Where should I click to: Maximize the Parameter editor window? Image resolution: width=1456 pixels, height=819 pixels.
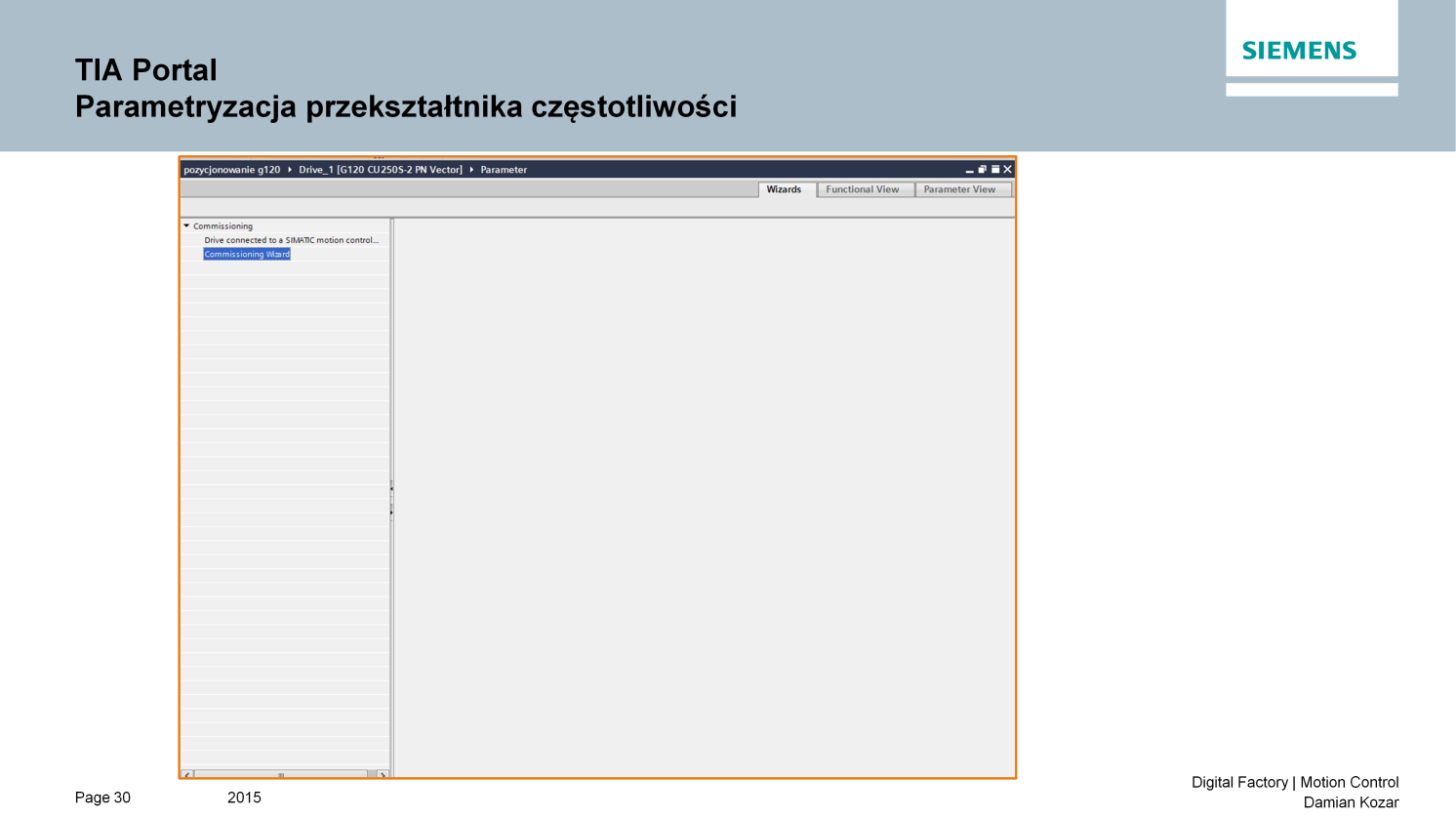pos(994,170)
